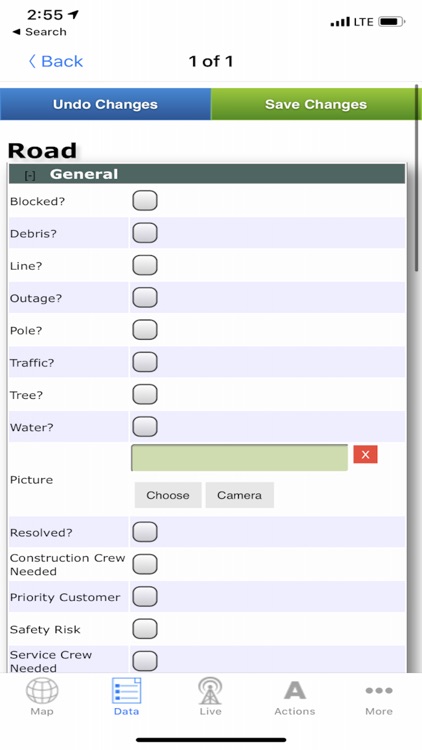Click the Undo Changes button
The image size is (422, 750).
pos(105,104)
